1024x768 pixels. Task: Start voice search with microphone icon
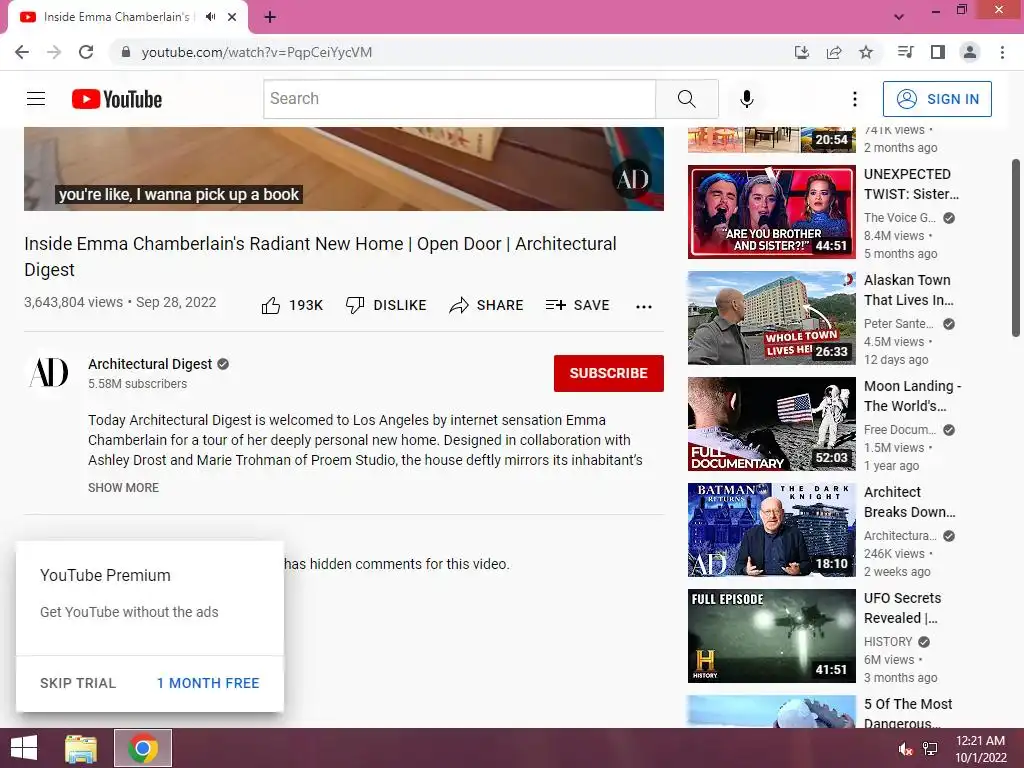(x=746, y=99)
